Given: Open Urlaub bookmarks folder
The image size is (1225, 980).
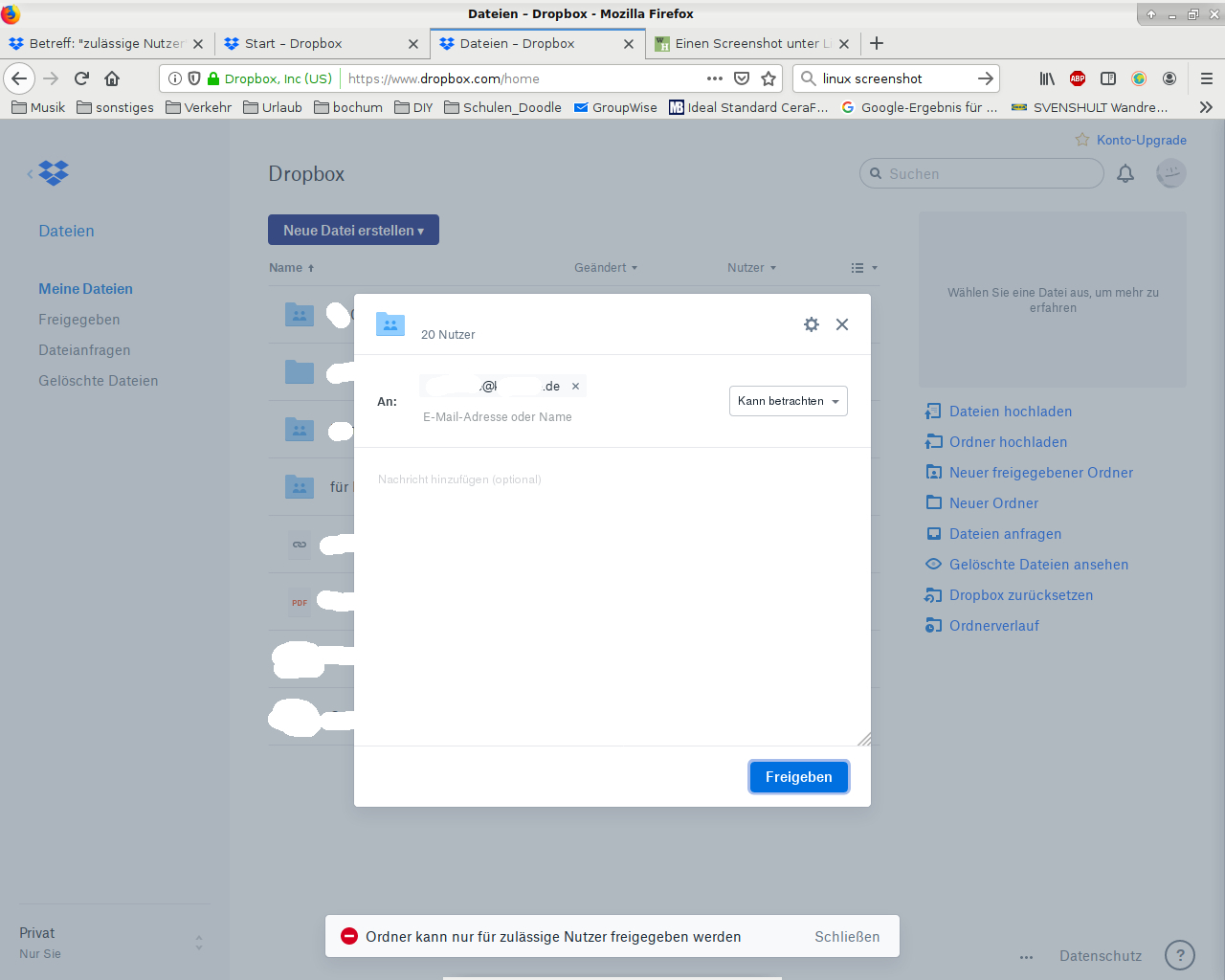Looking at the screenshot, I should (x=273, y=107).
